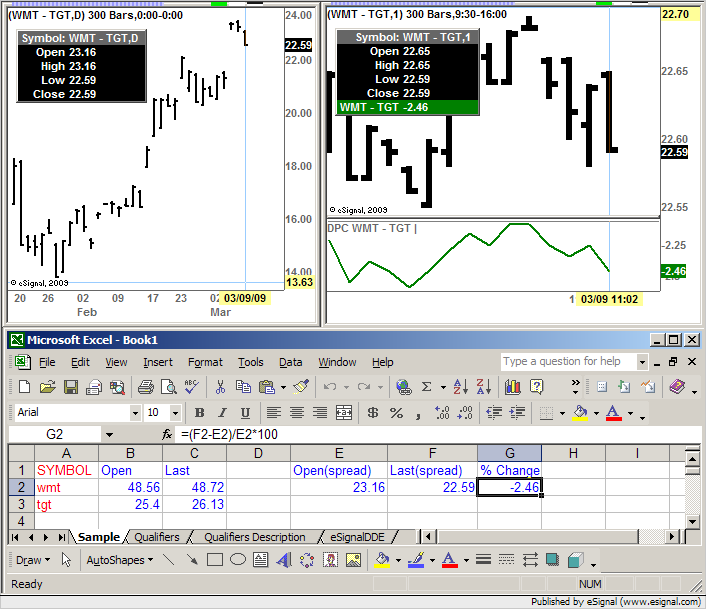Image resolution: width=706 pixels, height=609 pixels.
Task: Open a file with the Open folder icon
Action: click(47, 387)
